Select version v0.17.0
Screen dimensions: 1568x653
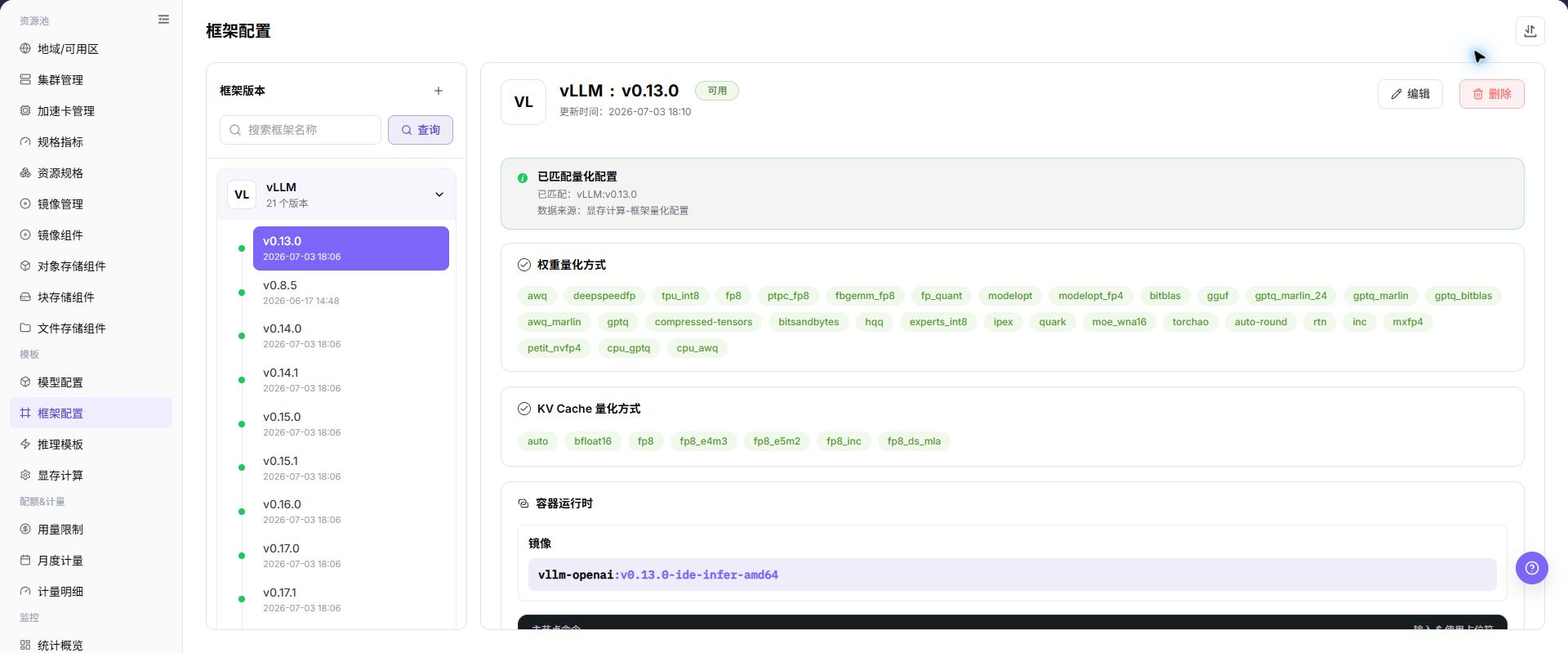pos(351,556)
